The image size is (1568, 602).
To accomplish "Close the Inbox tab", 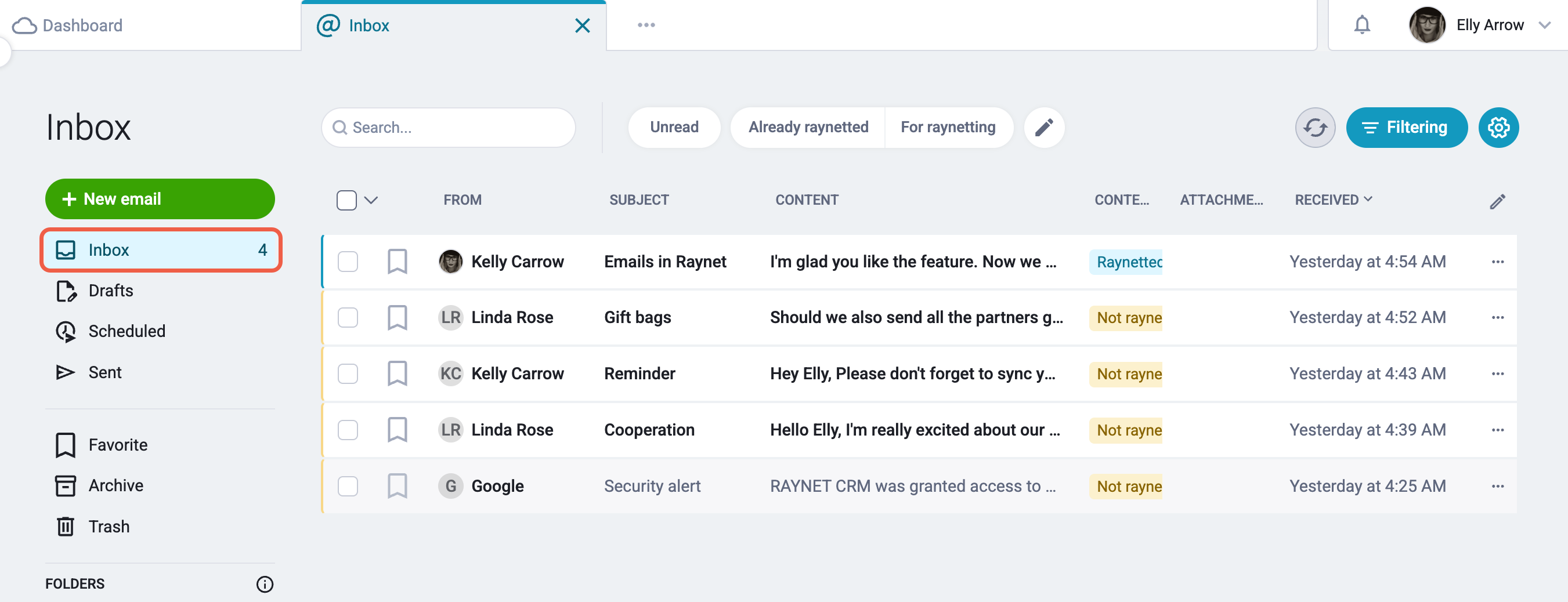I will [x=582, y=26].
